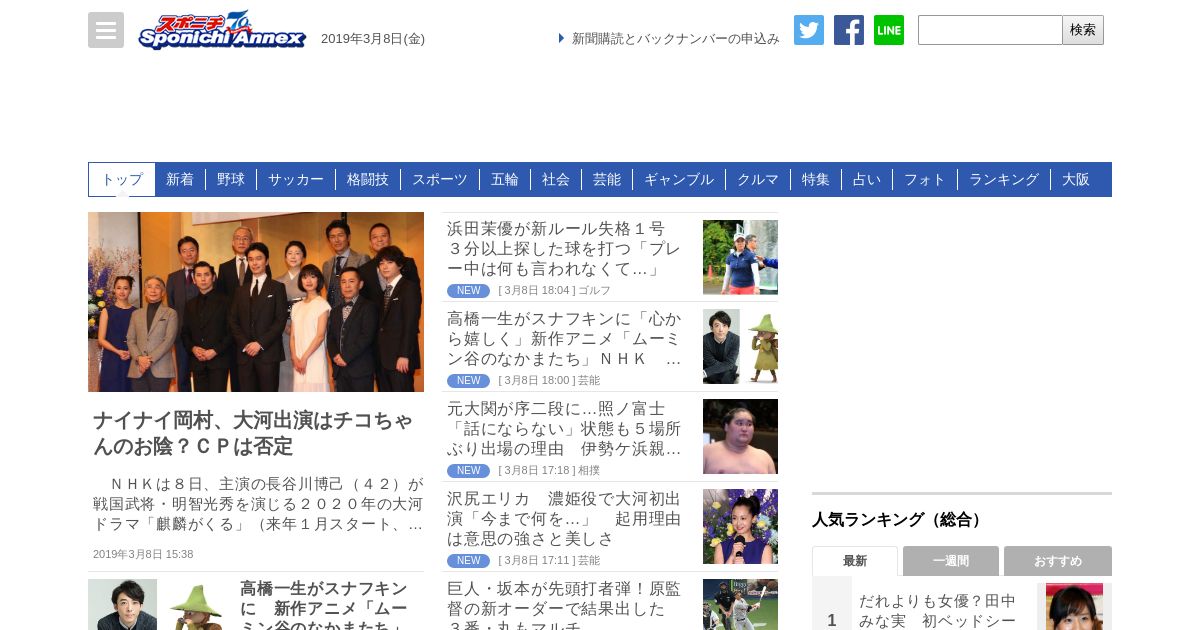Open the 芸能 section
Screen dimensions: 1200x630
pyautogui.click(x=607, y=179)
